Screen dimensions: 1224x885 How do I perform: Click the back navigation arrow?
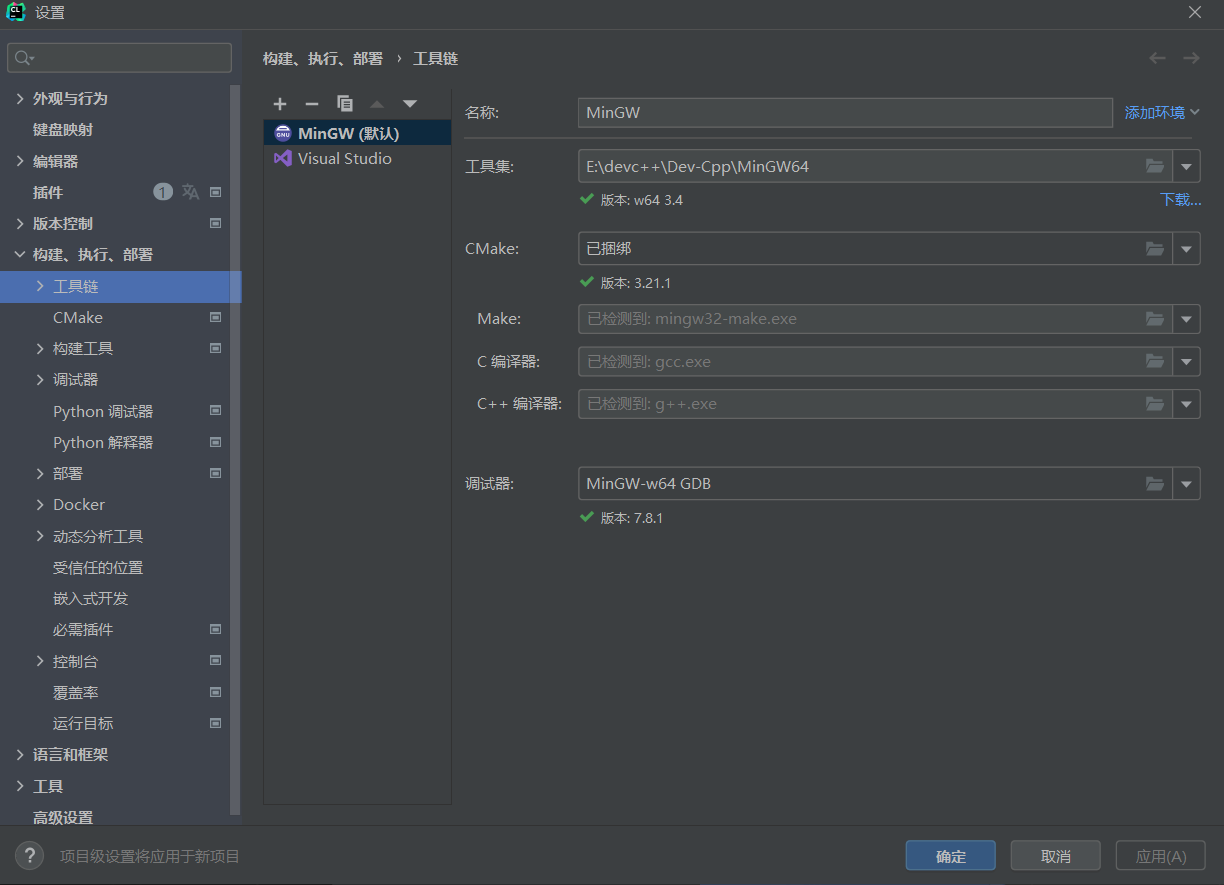1158,58
